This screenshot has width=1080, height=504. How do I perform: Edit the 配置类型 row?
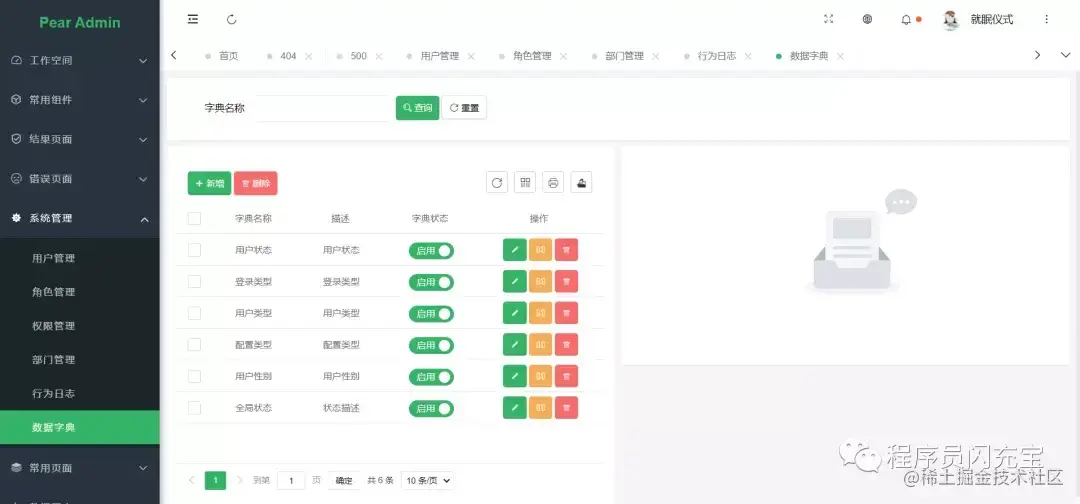(515, 345)
